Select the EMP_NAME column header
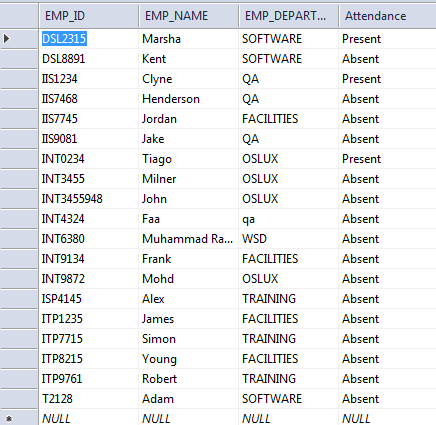The image size is (436, 425). 188,16
